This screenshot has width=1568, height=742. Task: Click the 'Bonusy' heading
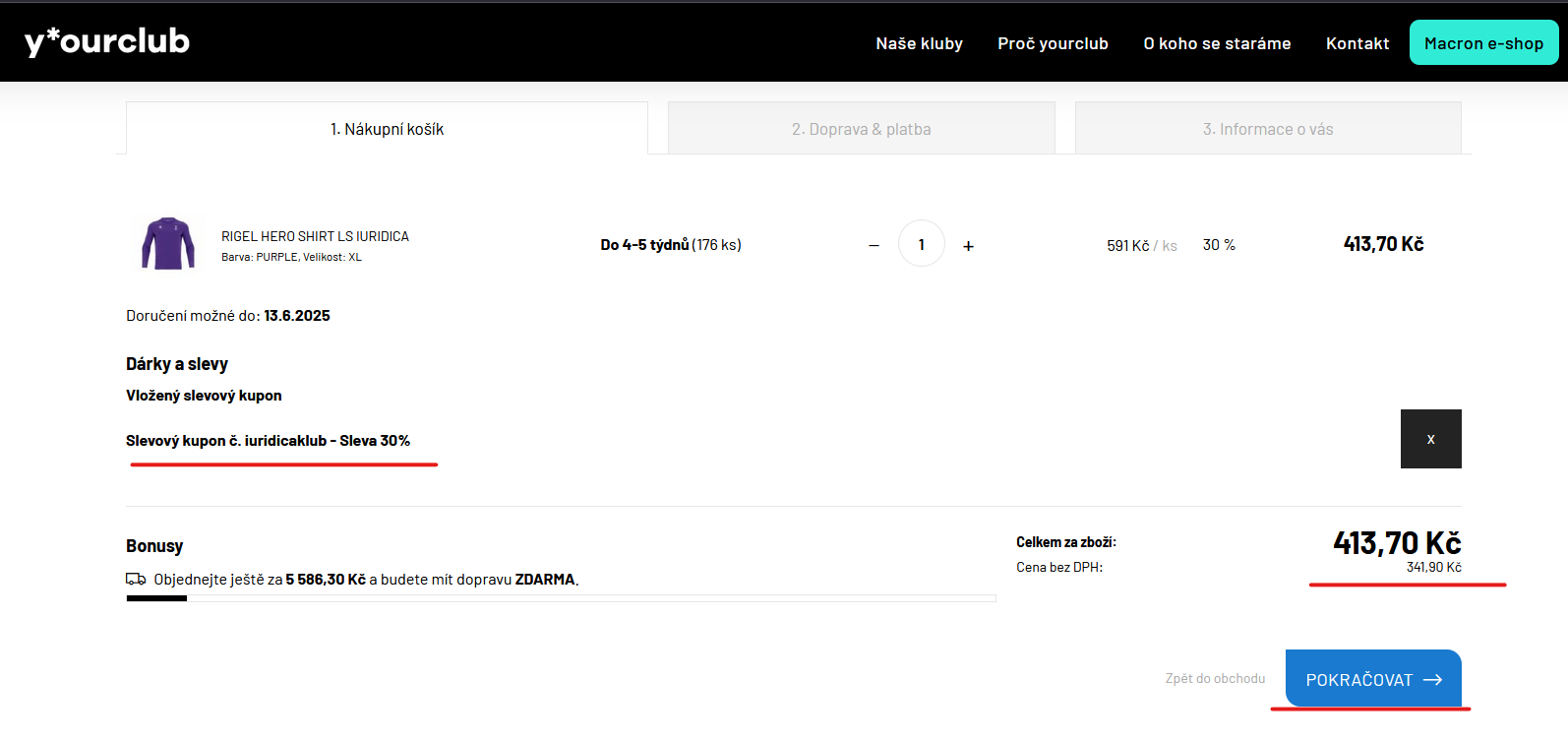(x=154, y=546)
